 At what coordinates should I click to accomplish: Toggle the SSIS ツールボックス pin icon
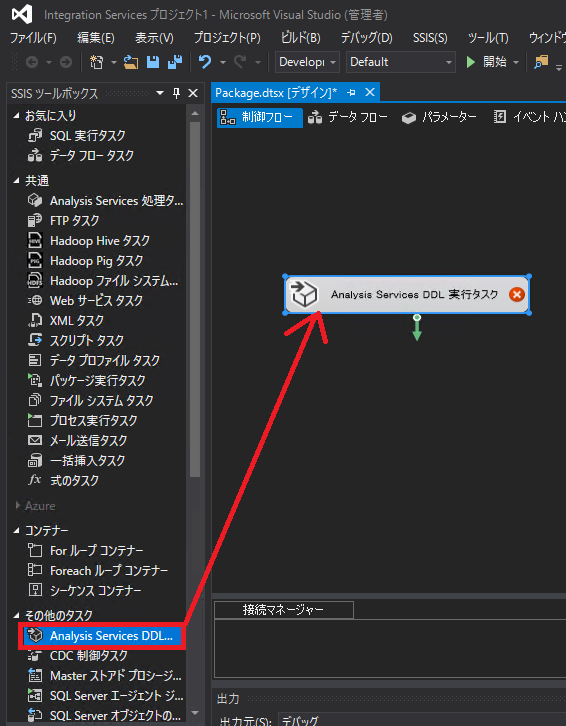coord(176,94)
